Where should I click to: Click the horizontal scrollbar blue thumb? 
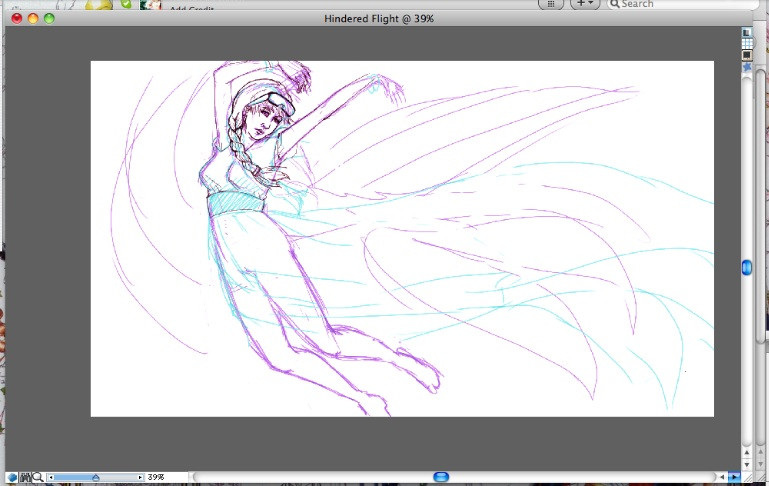441,477
